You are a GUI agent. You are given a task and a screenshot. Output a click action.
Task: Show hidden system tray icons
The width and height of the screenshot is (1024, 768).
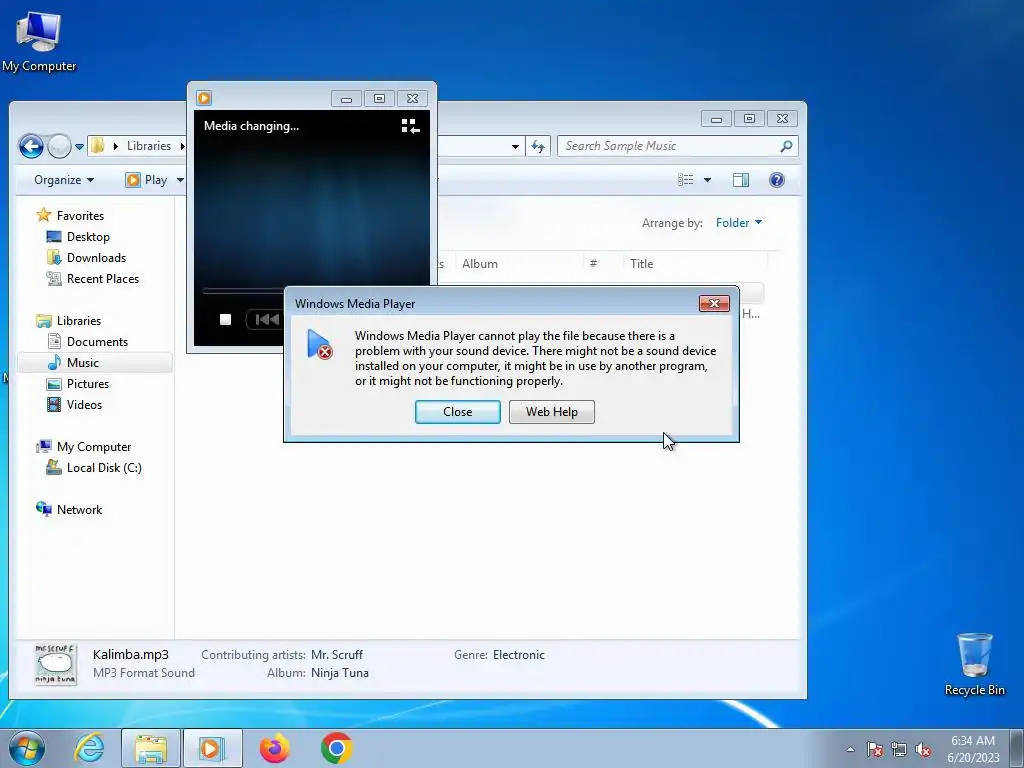pyautogui.click(x=850, y=749)
